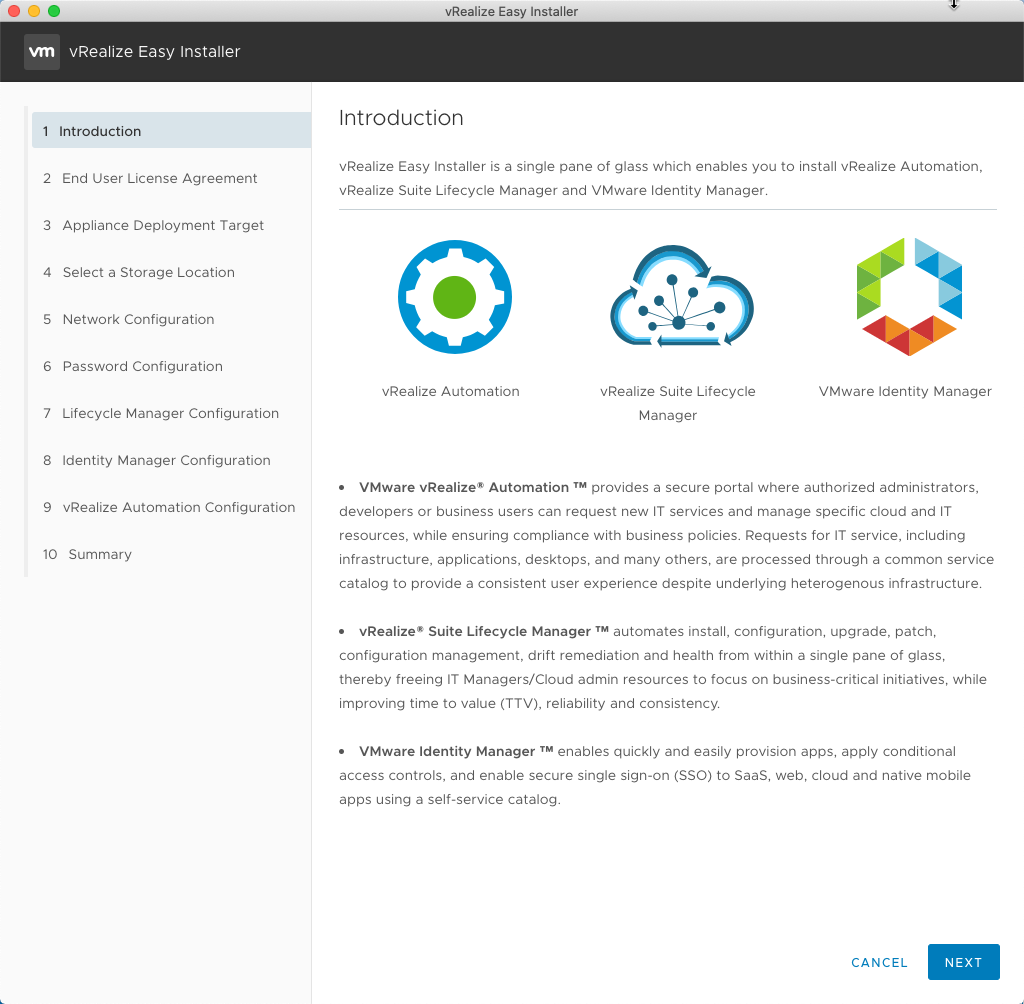Close the installer window with red button
Screen dimensions: 1024x1004
[14, 11]
